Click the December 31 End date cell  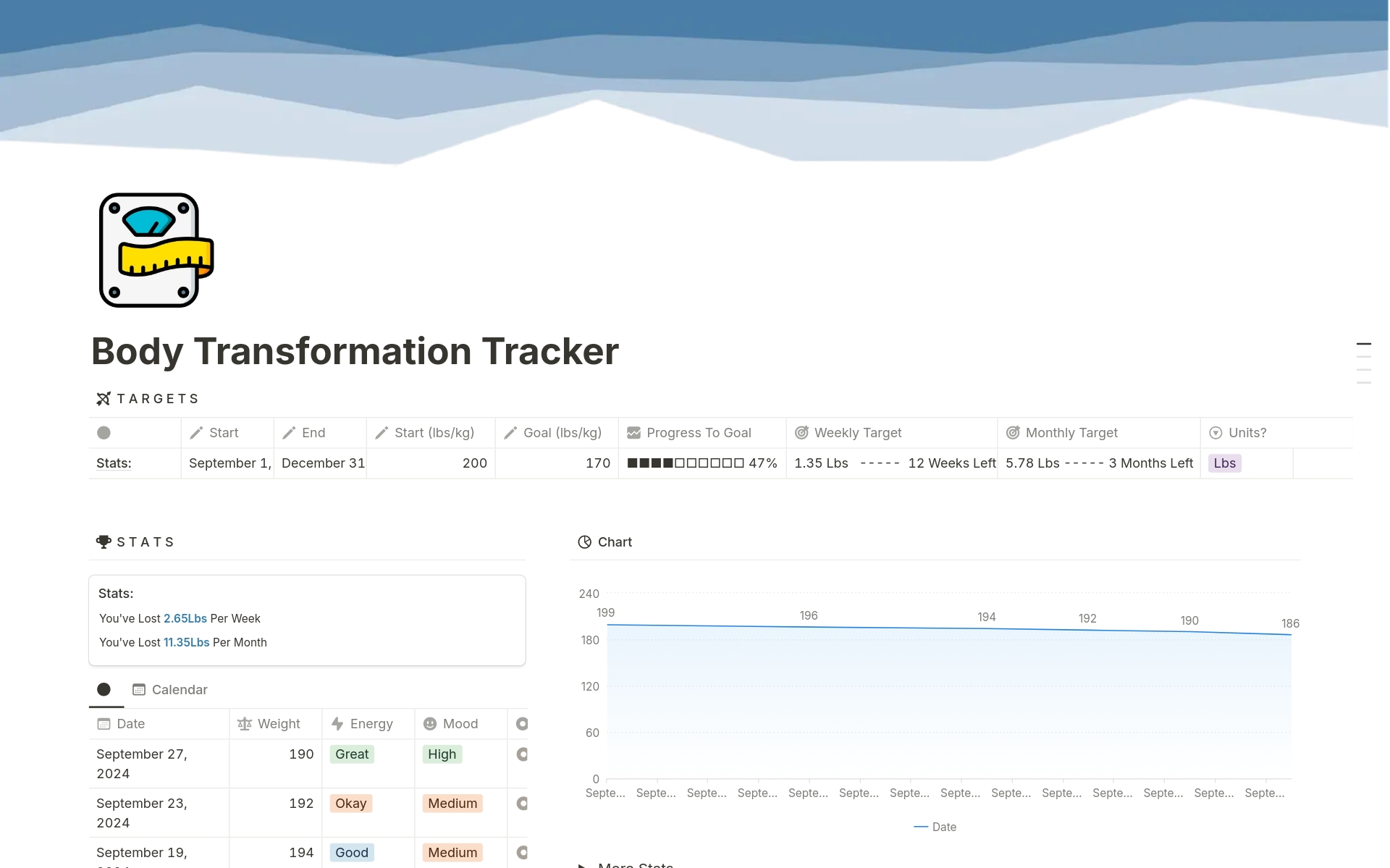click(323, 463)
